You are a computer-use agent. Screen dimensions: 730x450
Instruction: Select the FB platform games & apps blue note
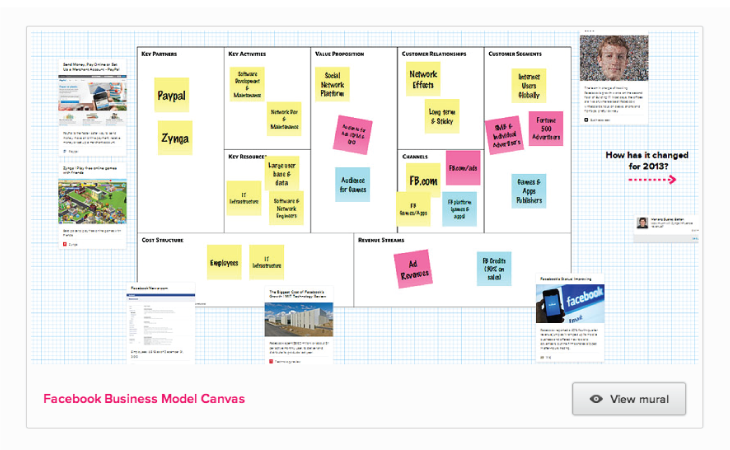(460, 209)
